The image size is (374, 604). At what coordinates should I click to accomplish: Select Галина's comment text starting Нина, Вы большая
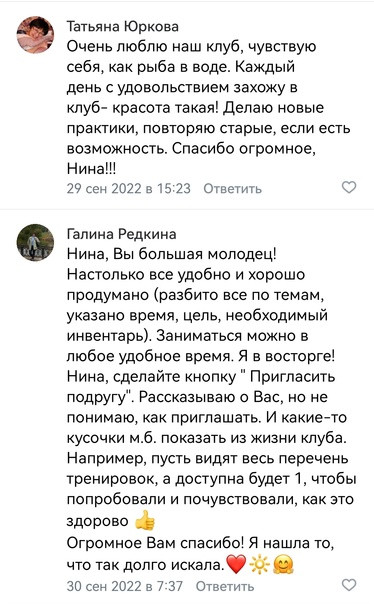click(x=211, y=409)
